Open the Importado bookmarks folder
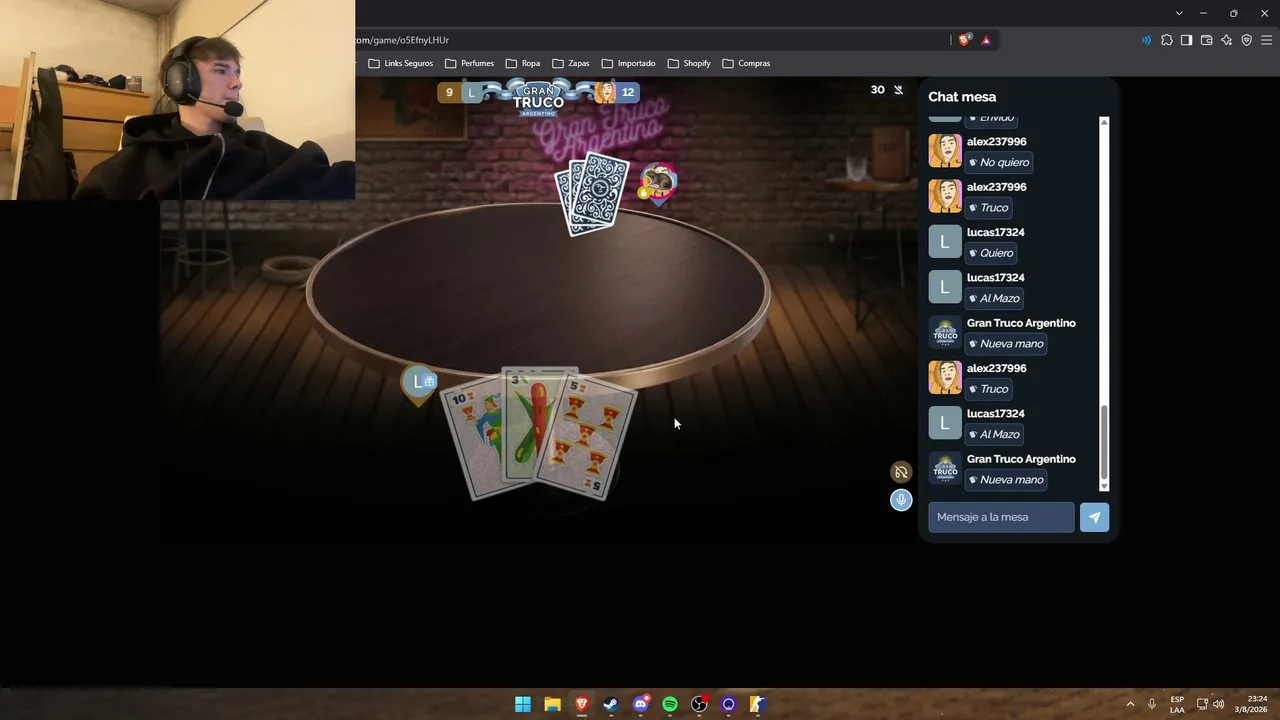Viewport: 1280px width, 720px height. [629, 63]
